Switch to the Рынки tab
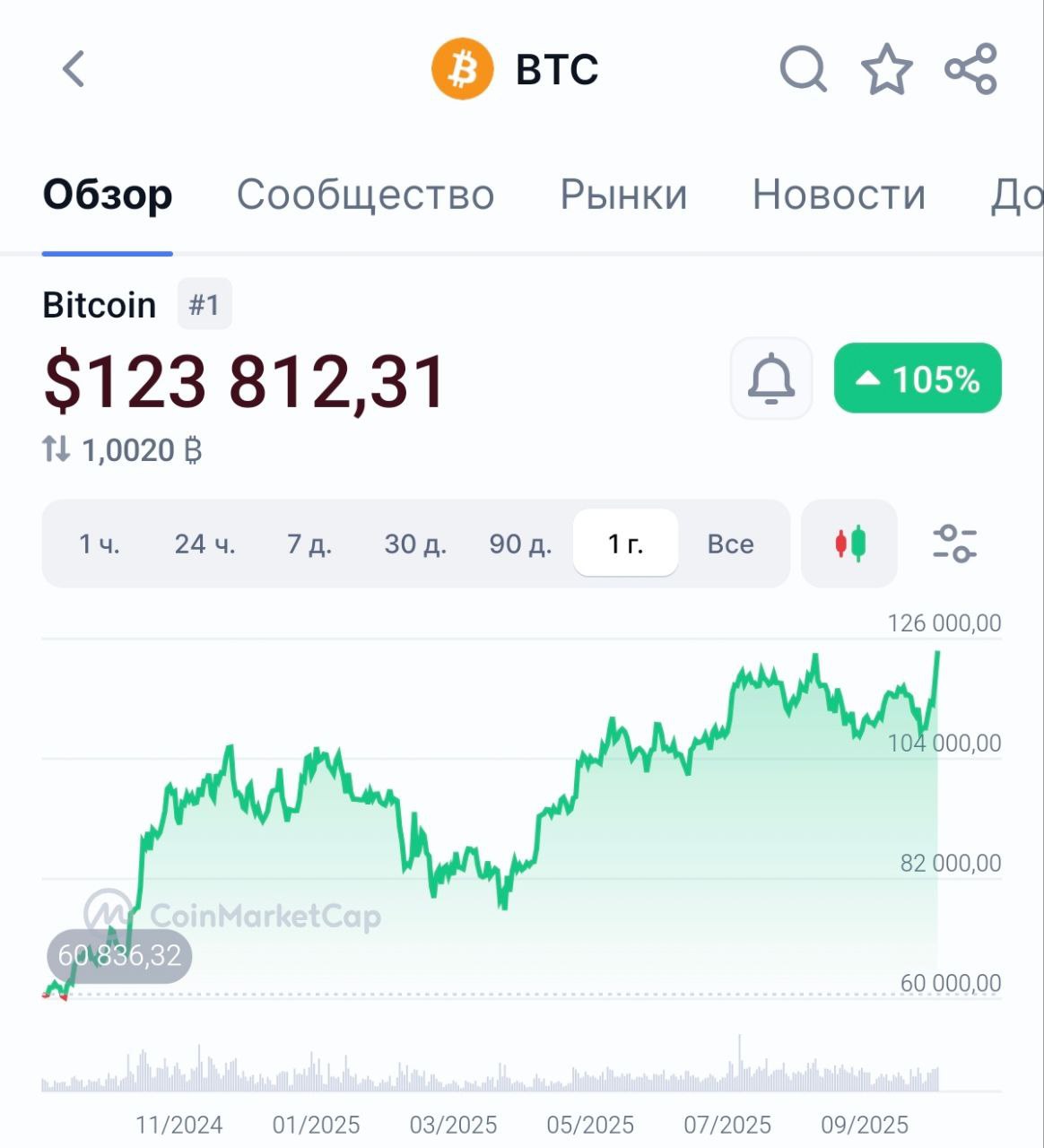The height and width of the screenshot is (1148, 1044). (x=623, y=195)
